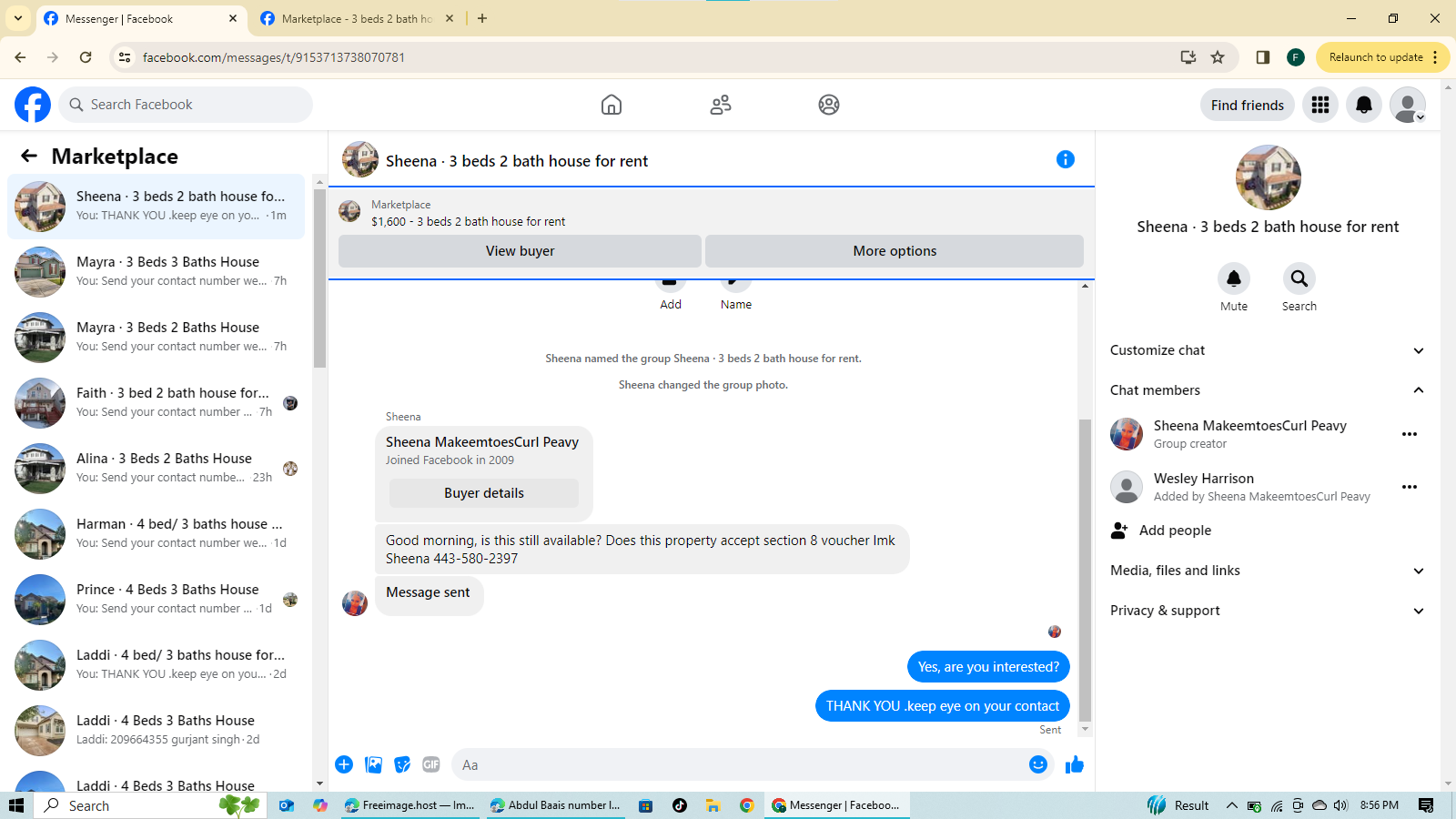Open Prince 4 Beds 3 Baths House chat
The height and width of the screenshot is (819, 1456).
click(156, 600)
